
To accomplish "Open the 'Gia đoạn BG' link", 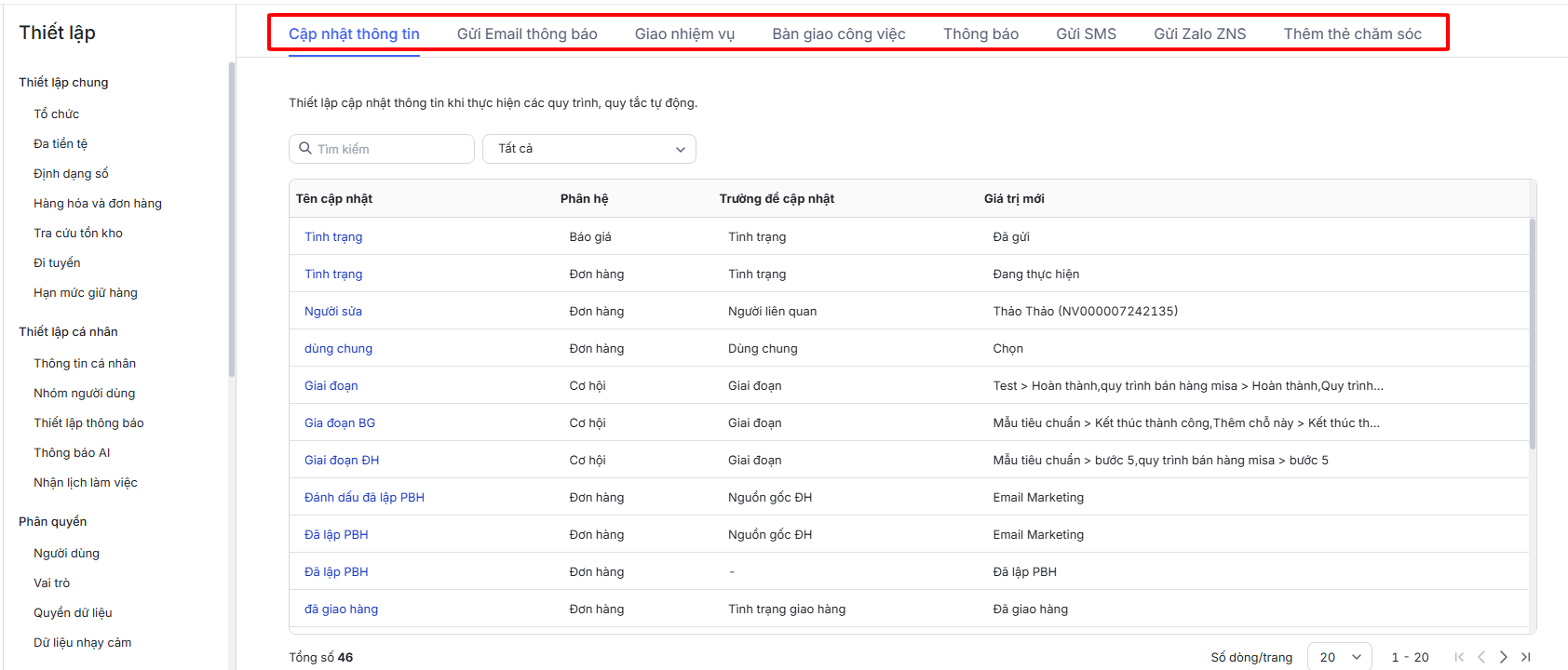I will [340, 422].
